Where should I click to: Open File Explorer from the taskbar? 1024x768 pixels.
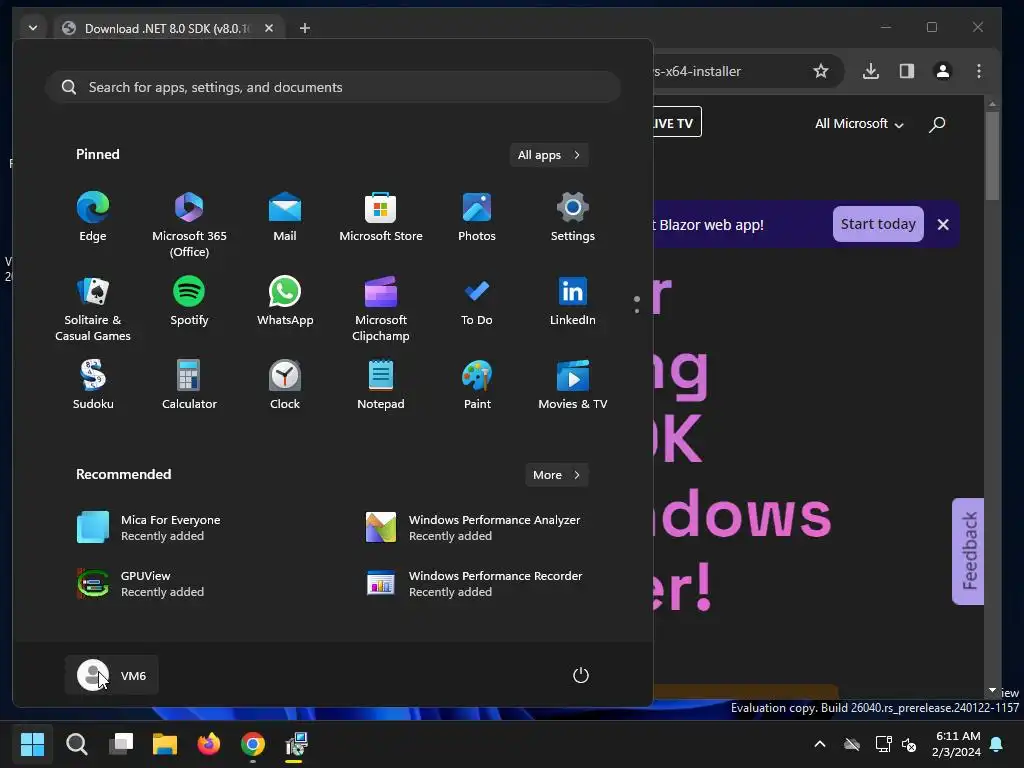click(x=165, y=744)
